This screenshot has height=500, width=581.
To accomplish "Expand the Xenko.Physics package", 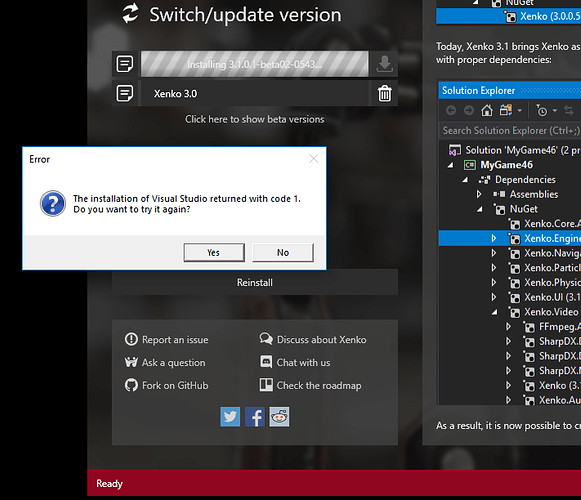I will click(494, 282).
